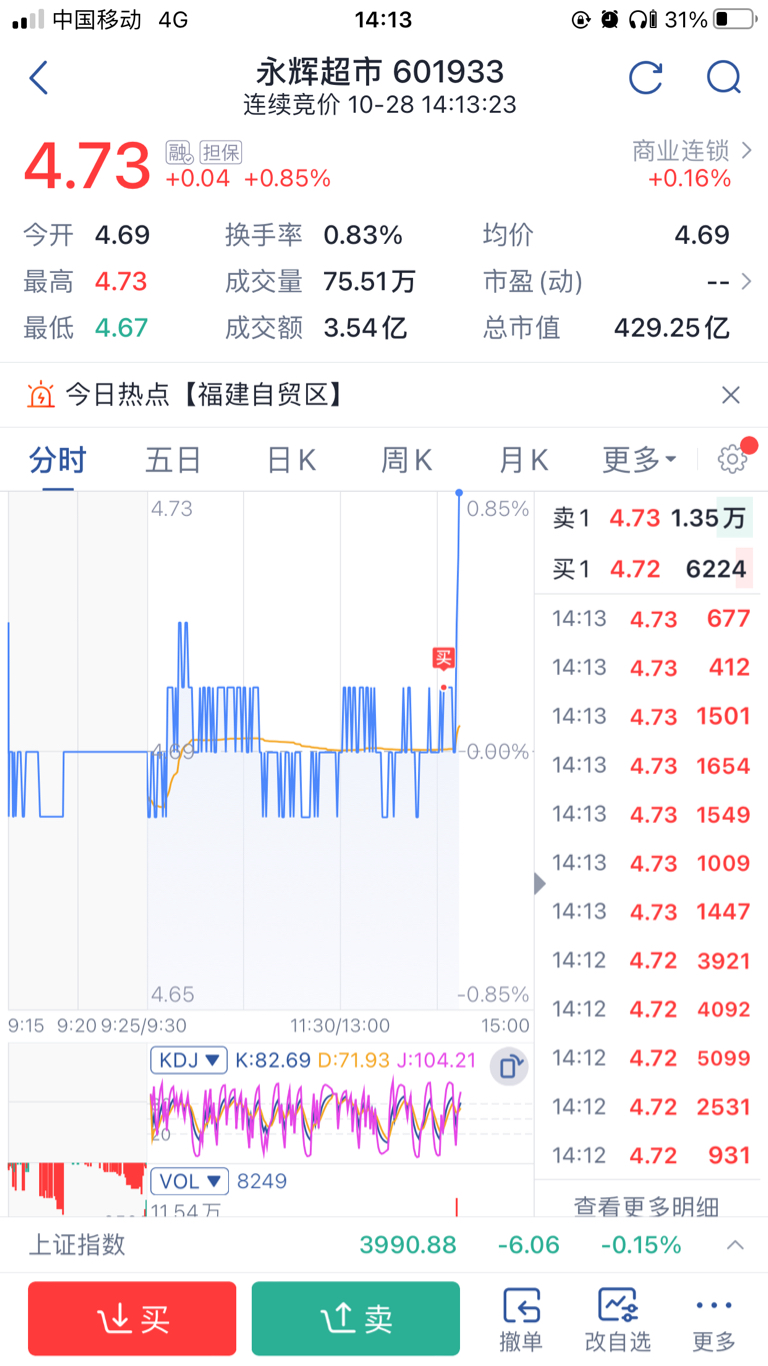Tap the trade row with volume 1501
Image resolution: width=768 pixels, height=1366 pixels.
pos(650,716)
